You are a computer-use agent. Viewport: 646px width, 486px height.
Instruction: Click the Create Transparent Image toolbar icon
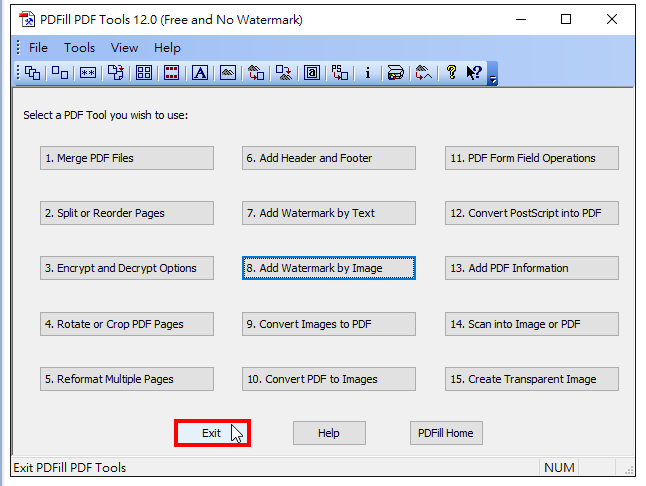(x=424, y=73)
